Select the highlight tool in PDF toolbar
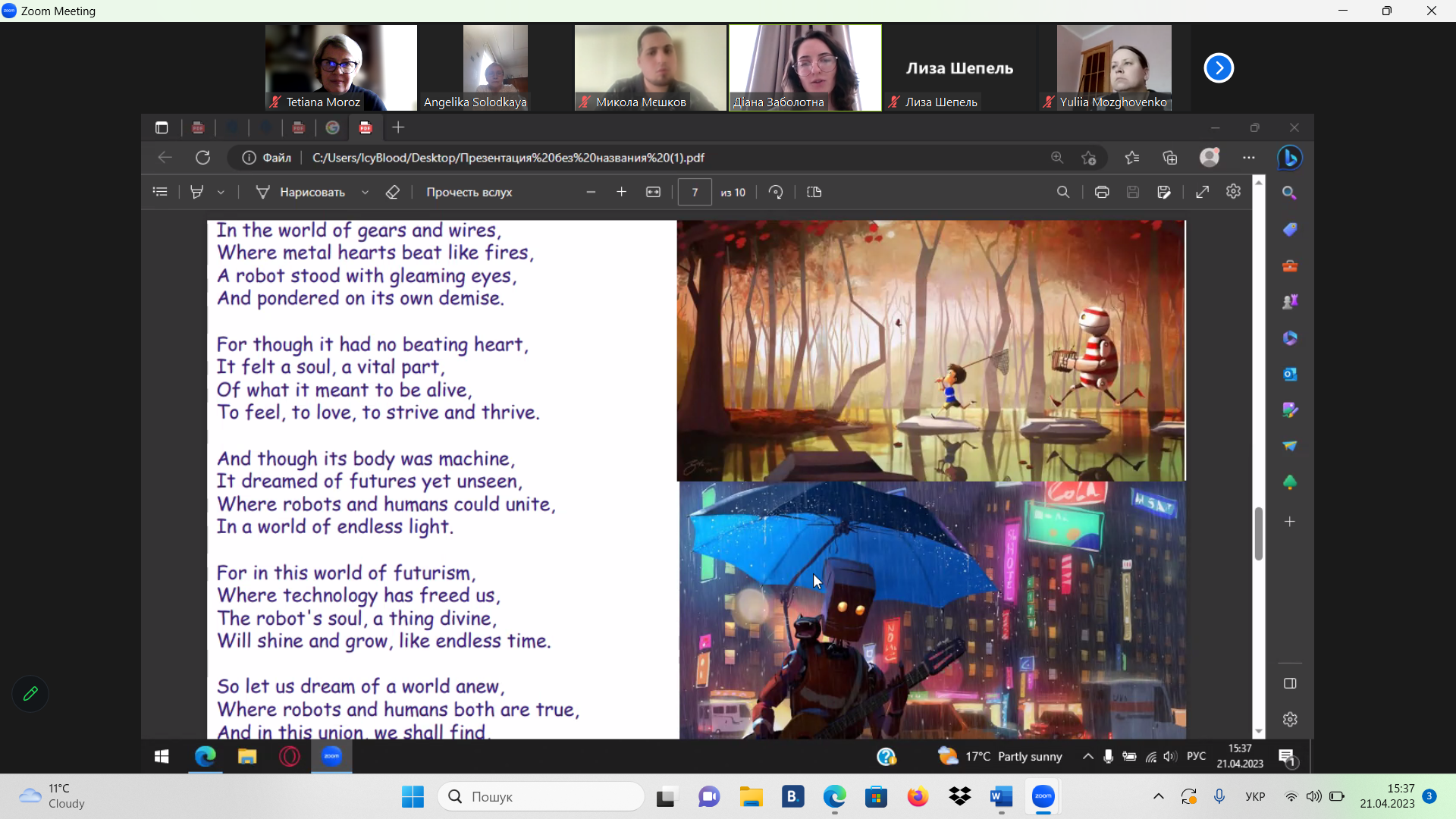 pos(197,192)
